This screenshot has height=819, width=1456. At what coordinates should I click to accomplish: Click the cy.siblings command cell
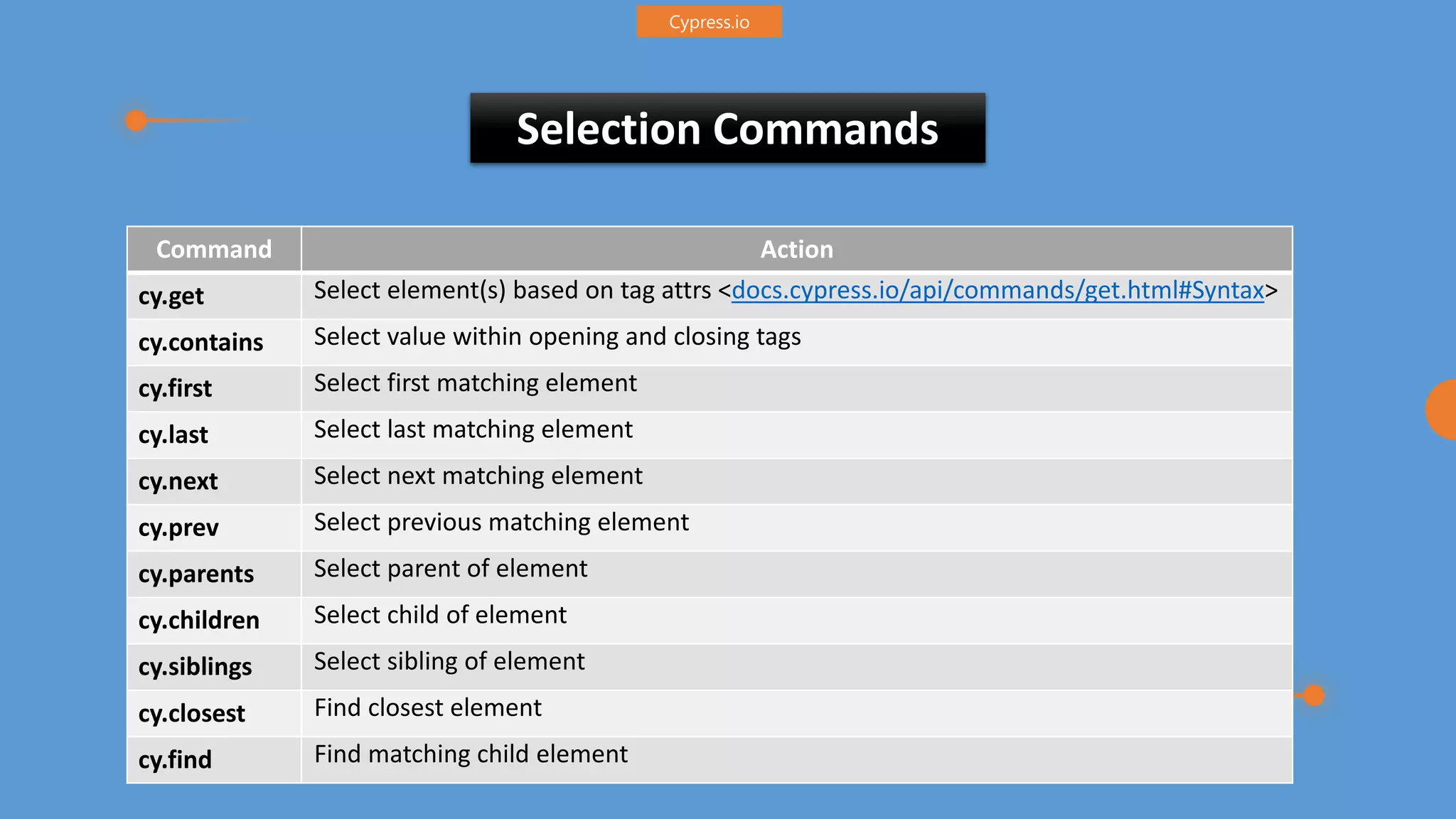tap(214, 667)
